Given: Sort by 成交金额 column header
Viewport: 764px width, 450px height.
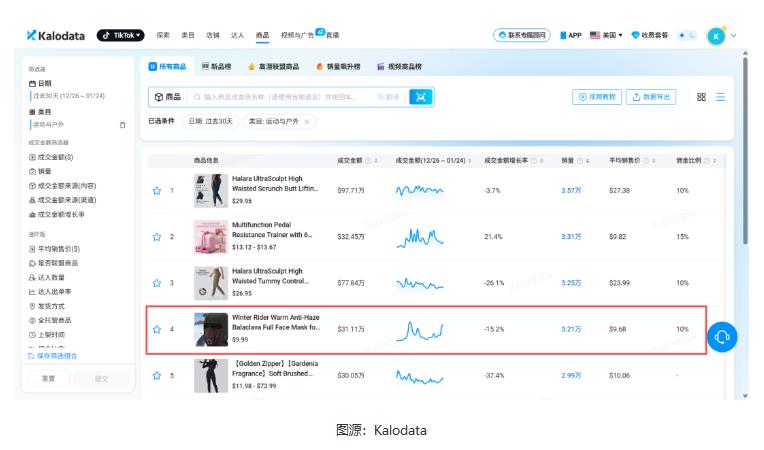Looking at the screenshot, I should click(x=358, y=160).
